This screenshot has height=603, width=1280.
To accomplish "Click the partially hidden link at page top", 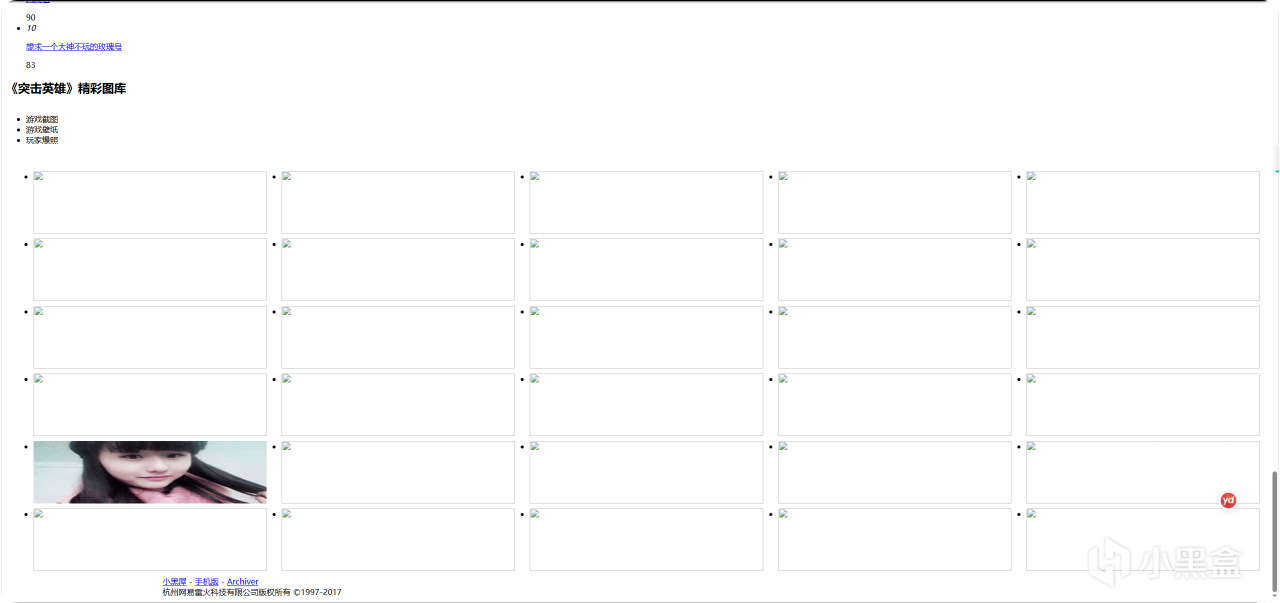I will pos(38,2).
